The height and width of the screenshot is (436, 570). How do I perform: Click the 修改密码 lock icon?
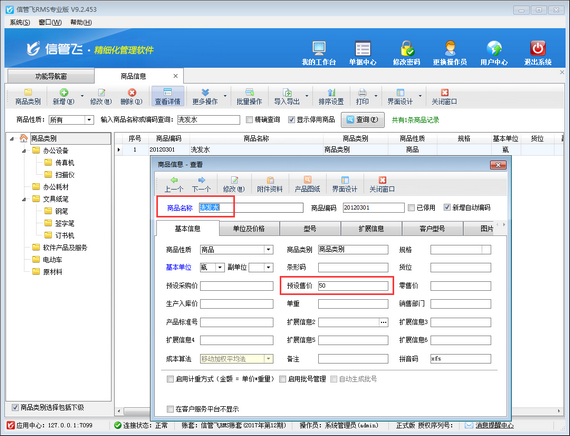pos(406,48)
